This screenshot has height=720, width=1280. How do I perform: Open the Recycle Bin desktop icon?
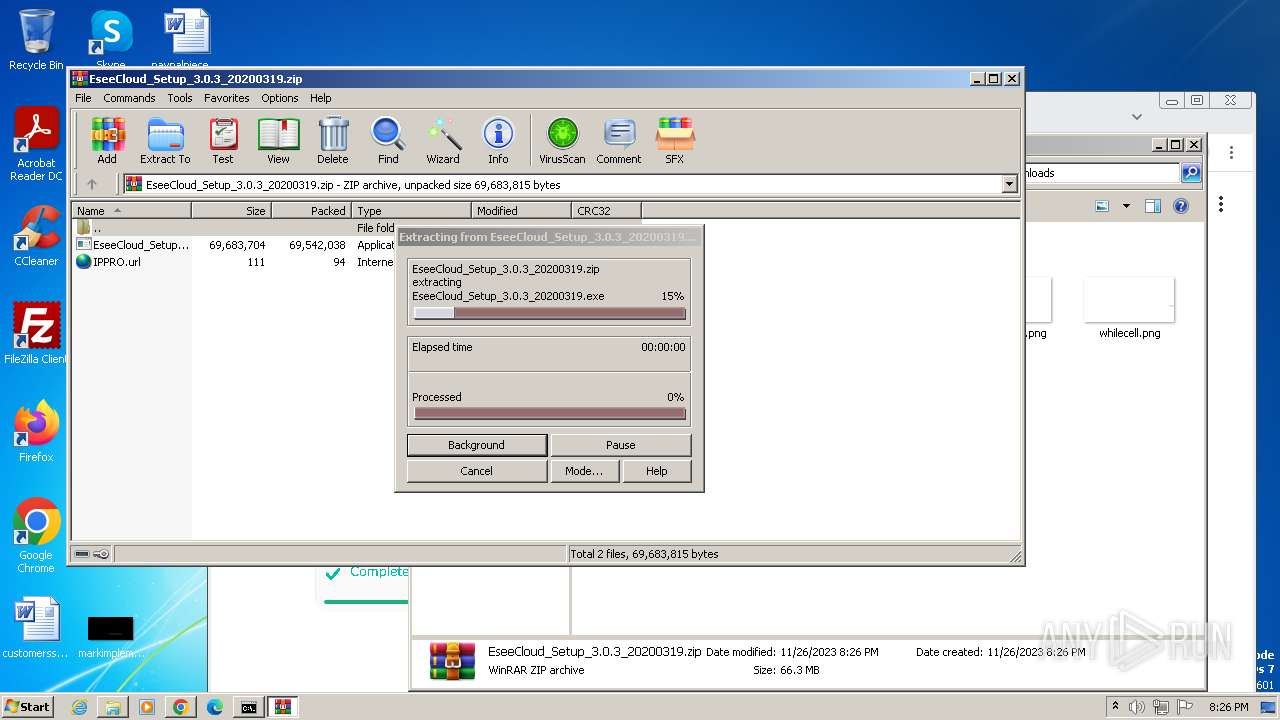pyautogui.click(x=36, y=40)
